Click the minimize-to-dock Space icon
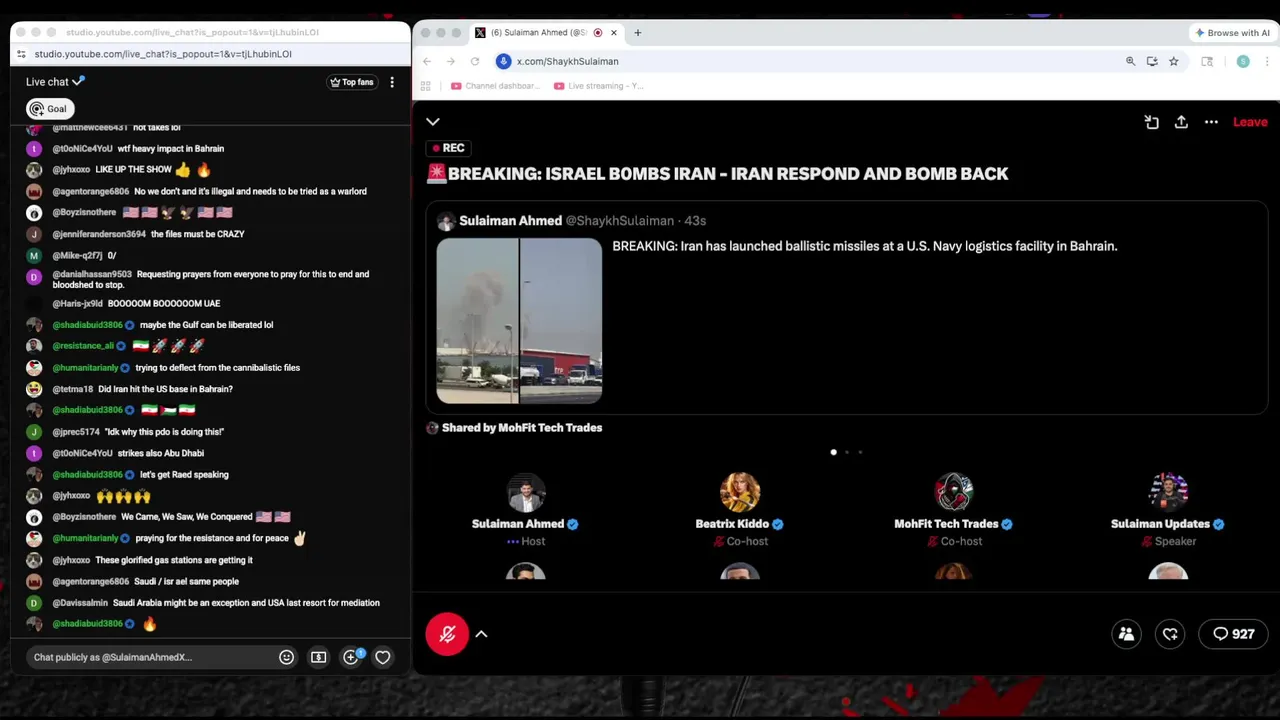 coord(1151,122)
